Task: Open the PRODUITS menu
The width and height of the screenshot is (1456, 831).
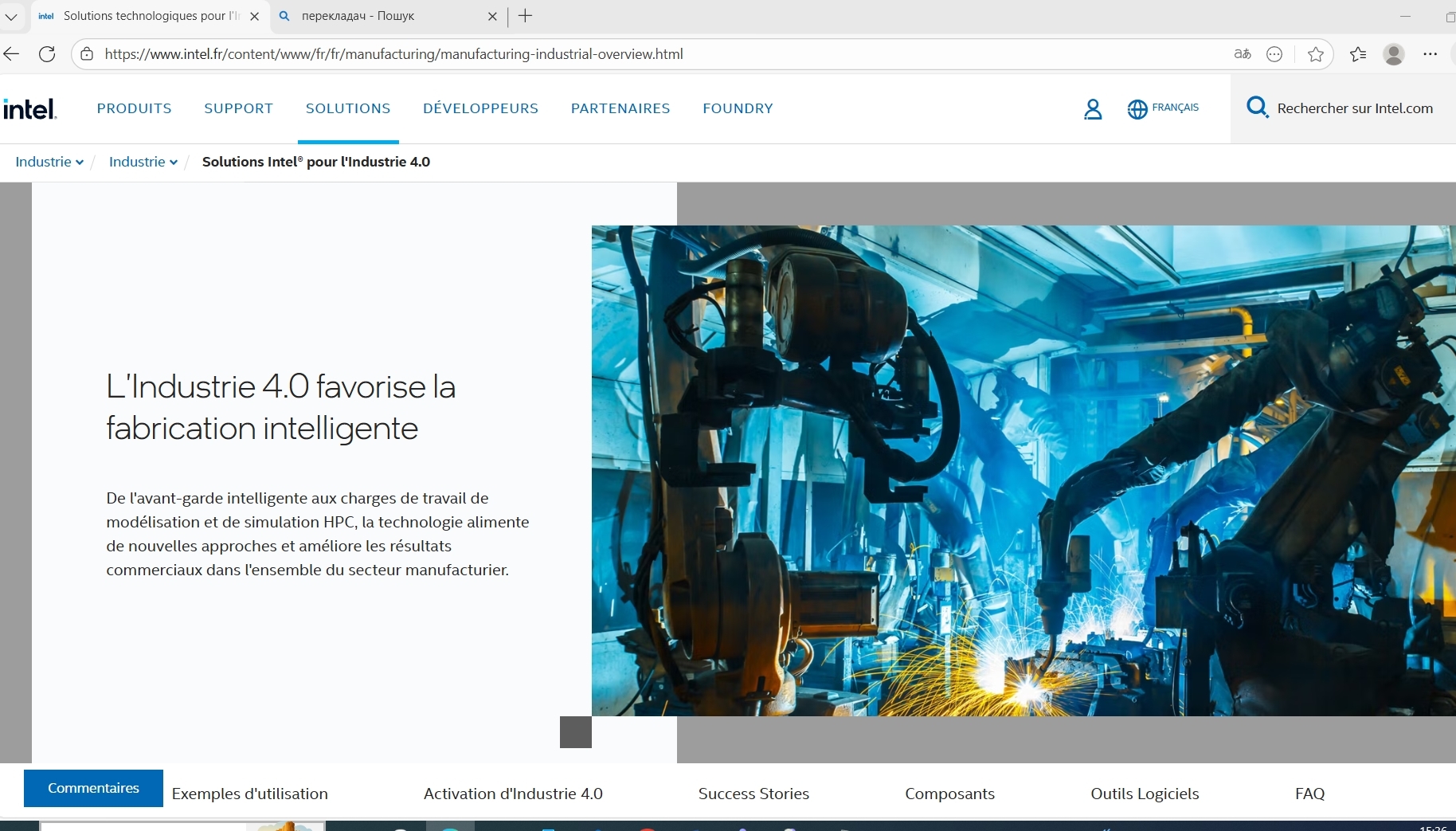Action: coord(135,108)
